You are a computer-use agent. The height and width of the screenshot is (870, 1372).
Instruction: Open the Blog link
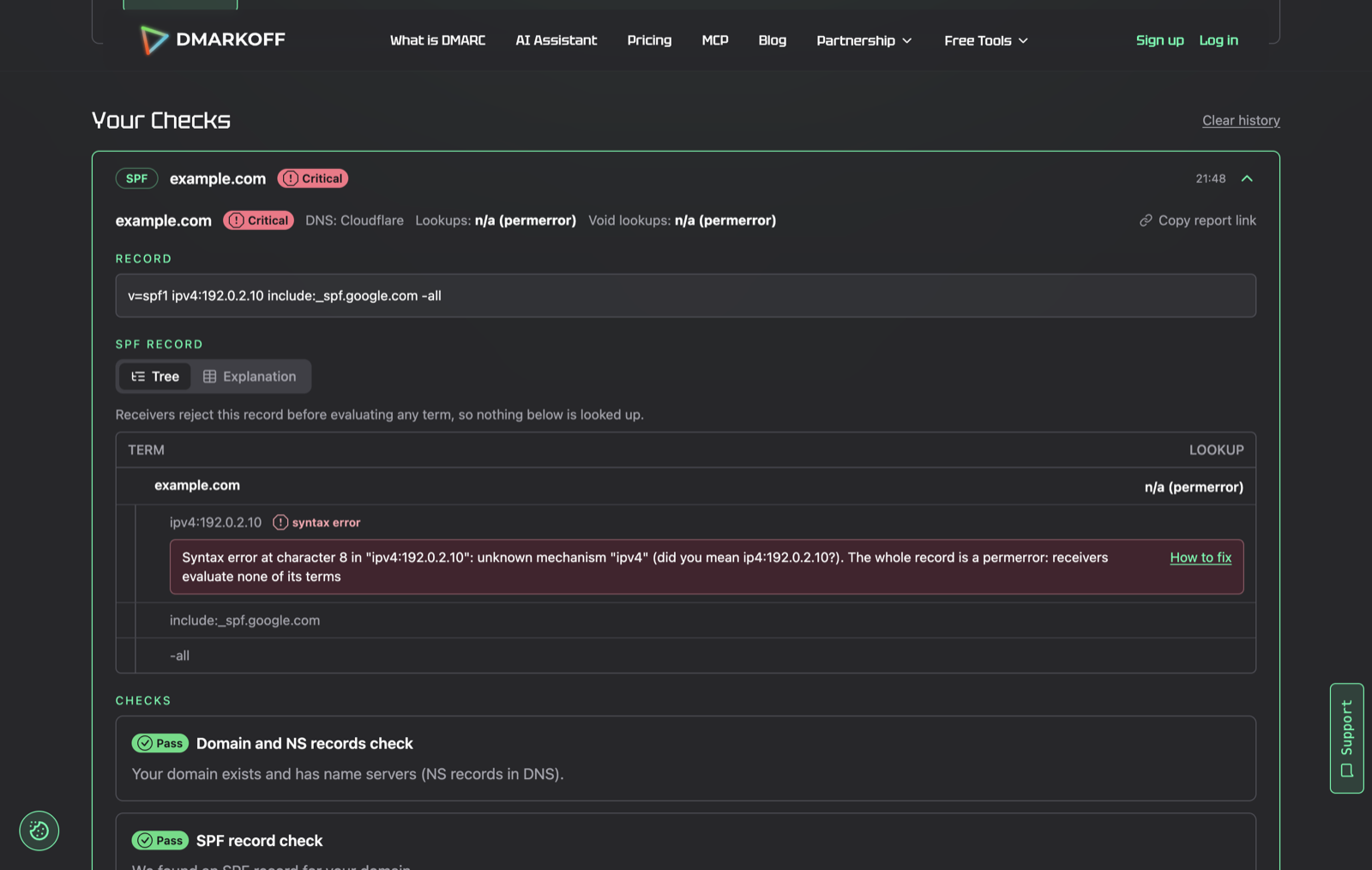[772, 40]
